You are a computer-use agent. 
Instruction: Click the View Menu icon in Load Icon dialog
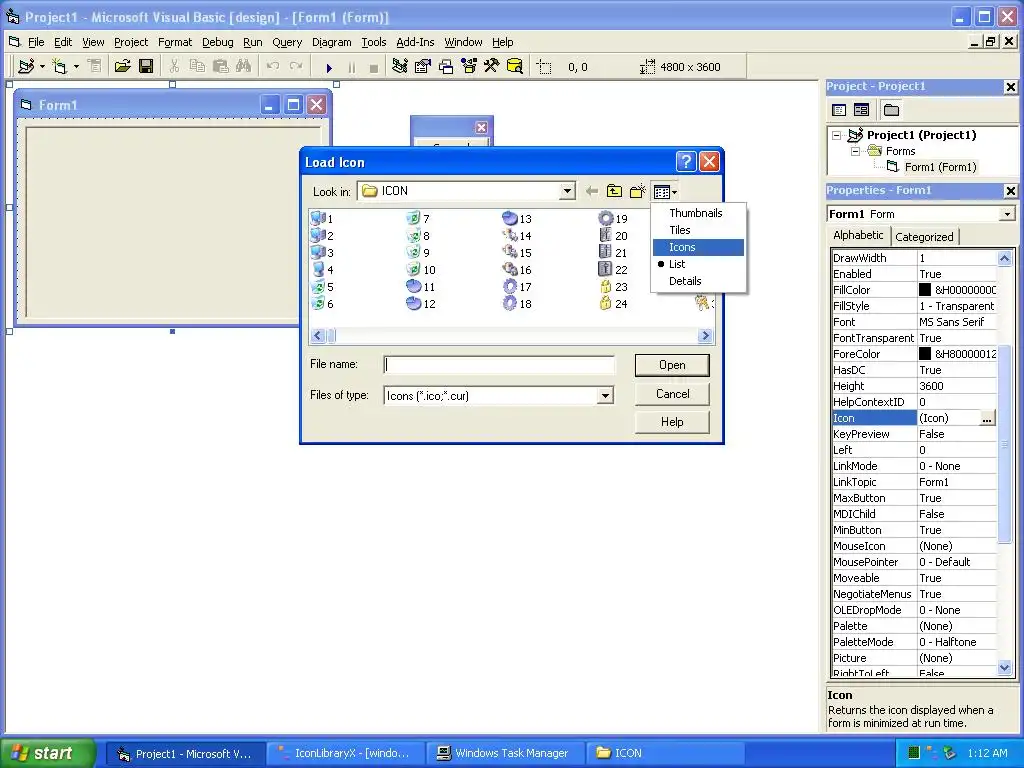pos(665,191)
